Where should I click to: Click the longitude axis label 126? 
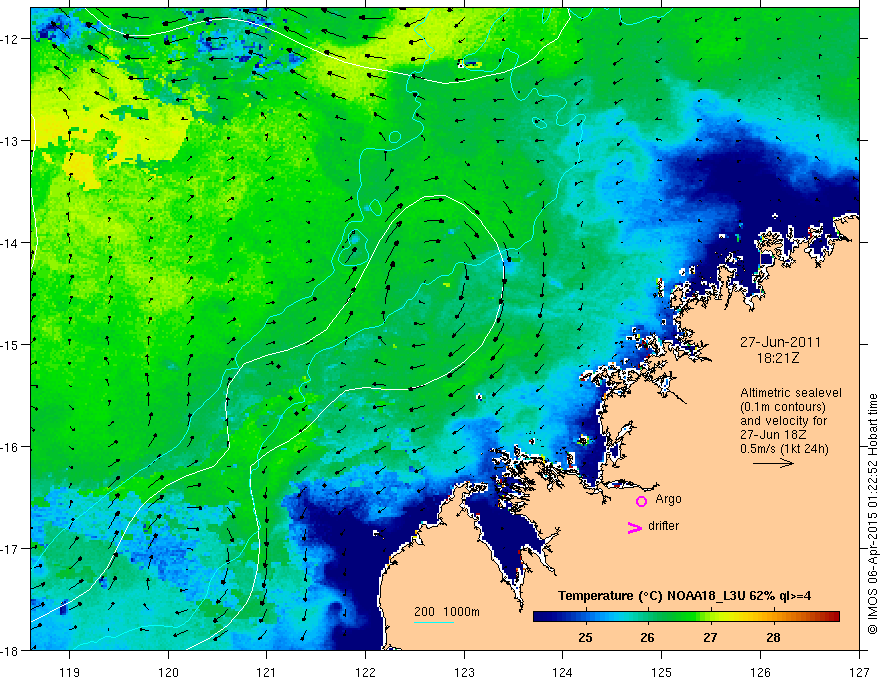click(760, 672)
